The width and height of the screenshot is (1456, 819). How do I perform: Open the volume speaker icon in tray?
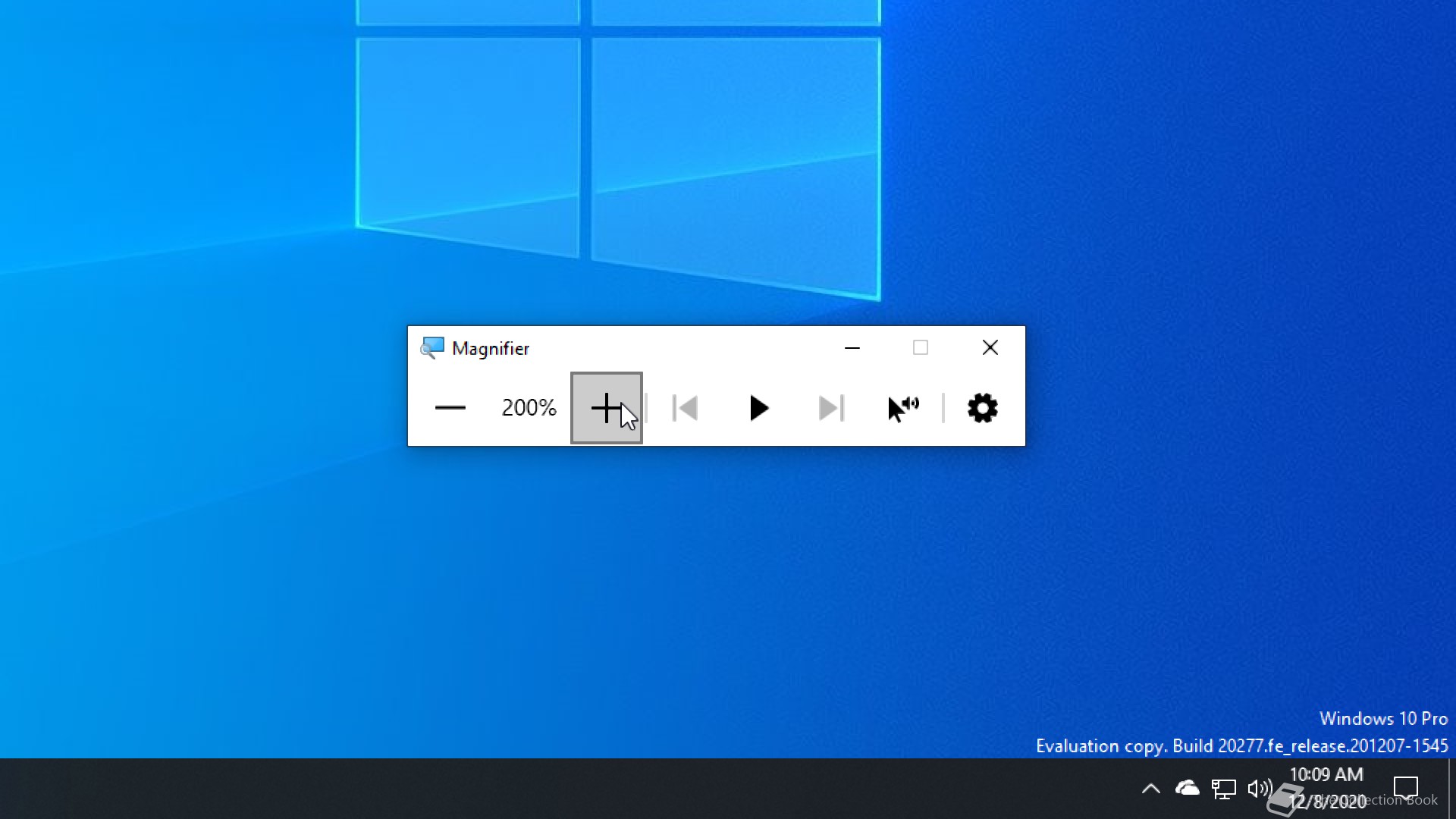point(1260,789)
